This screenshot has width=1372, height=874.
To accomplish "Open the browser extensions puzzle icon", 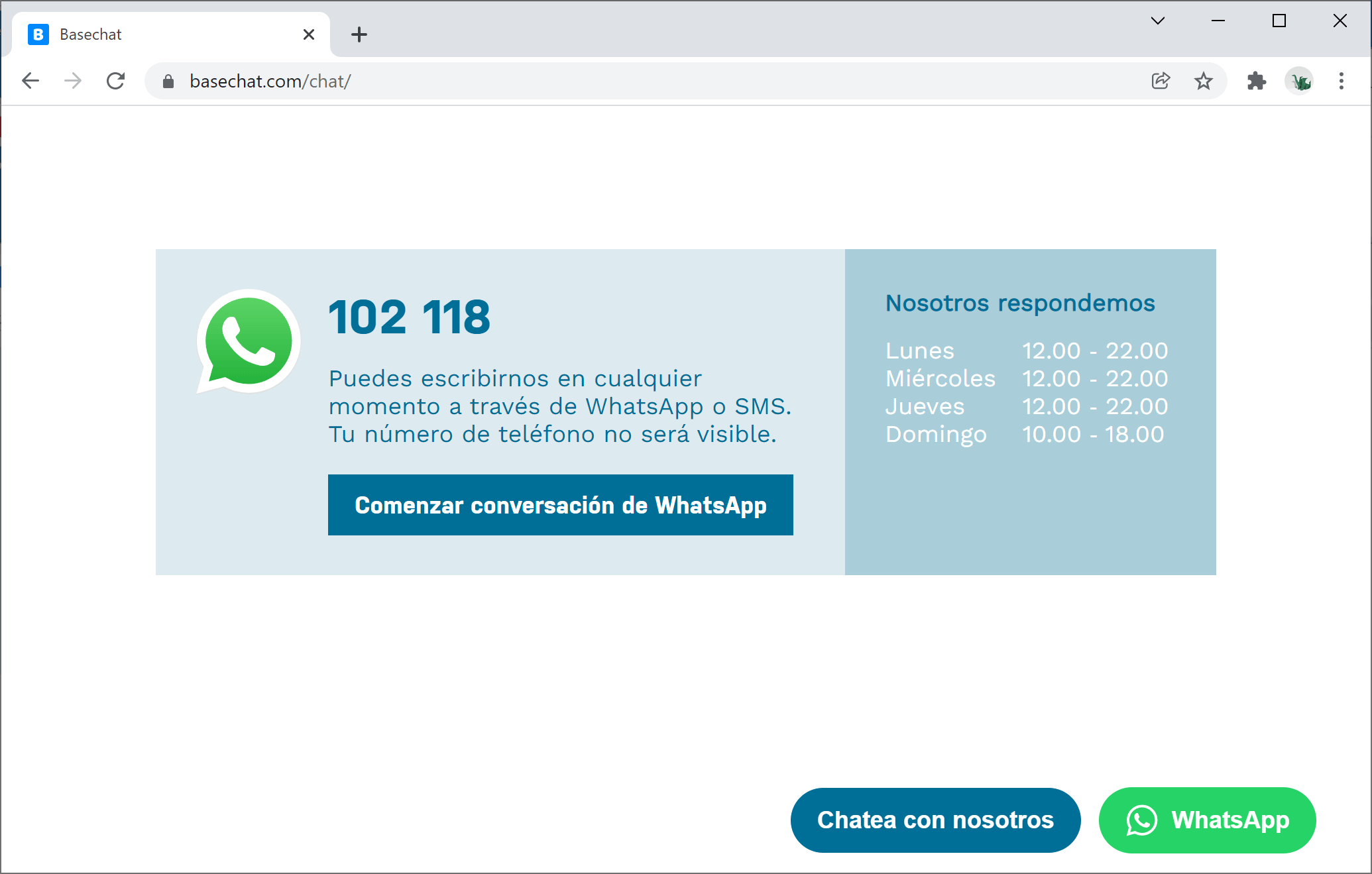I will click(1256, 81).
